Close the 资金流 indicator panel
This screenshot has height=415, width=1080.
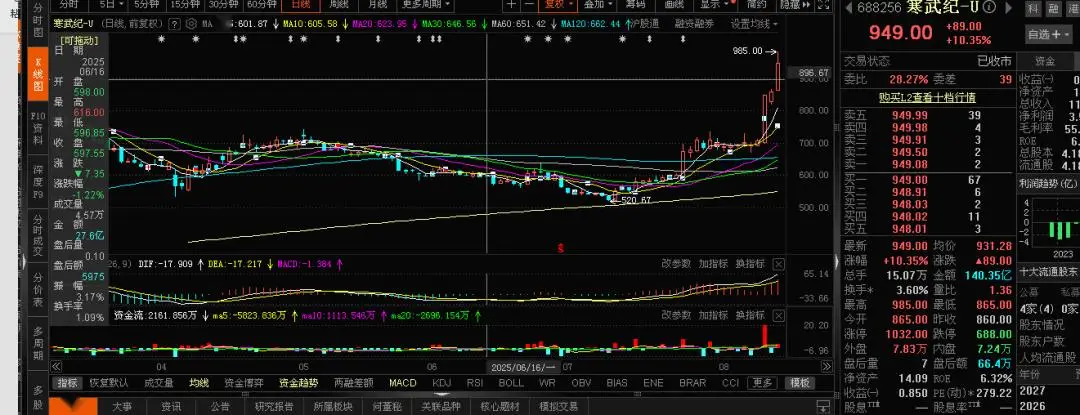(x=778, y=315)
